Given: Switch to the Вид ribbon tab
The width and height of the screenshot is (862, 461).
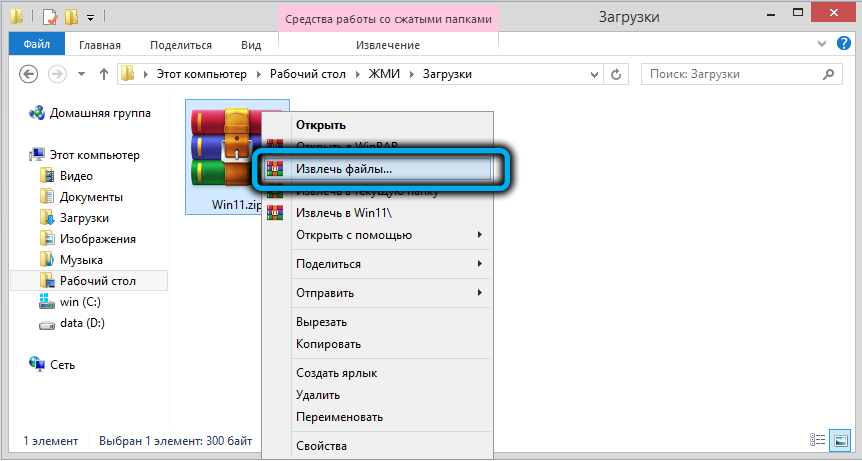Looking at the screenshot, I should pos(251,45).
